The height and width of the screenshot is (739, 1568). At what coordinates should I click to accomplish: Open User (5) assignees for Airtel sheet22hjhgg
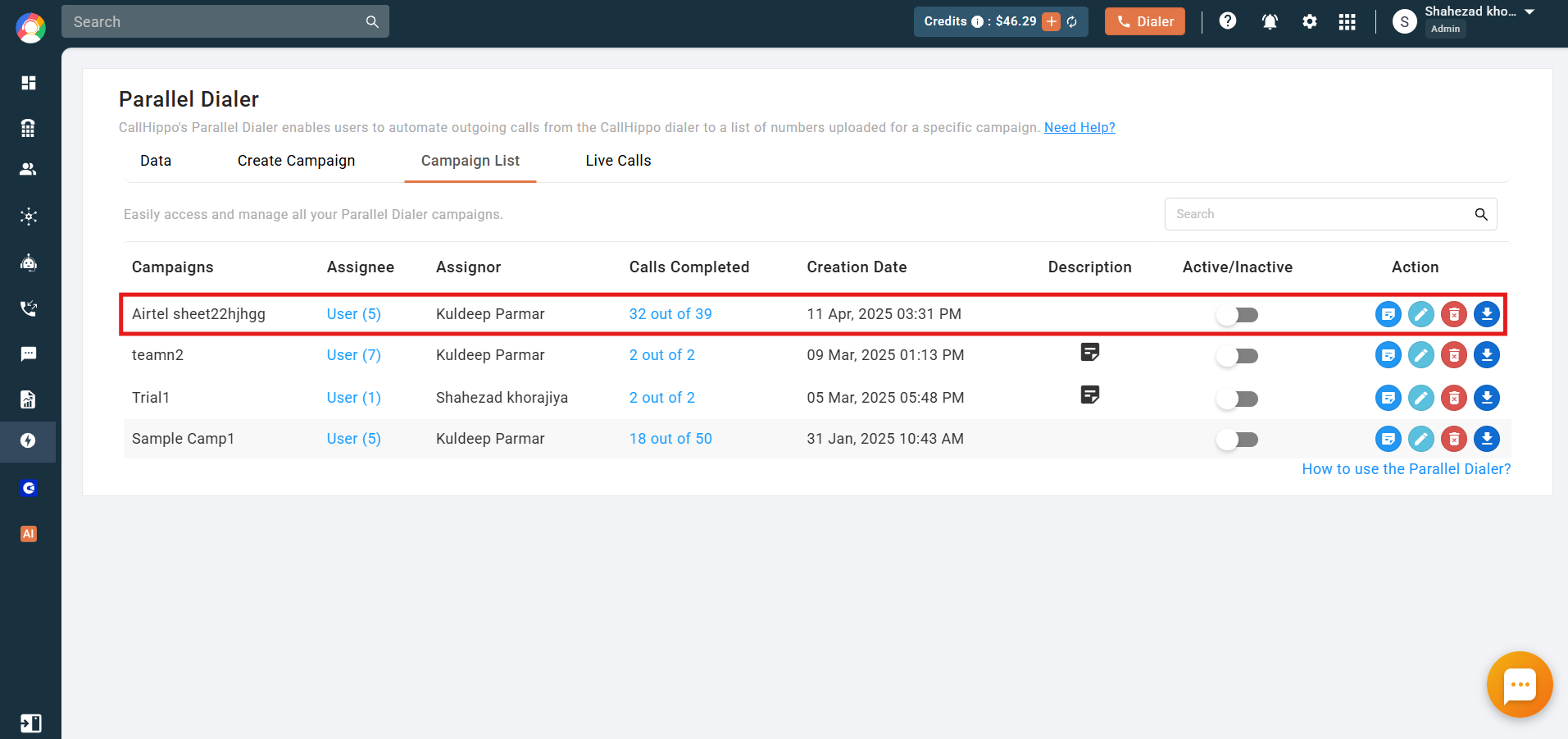point(353,314)
